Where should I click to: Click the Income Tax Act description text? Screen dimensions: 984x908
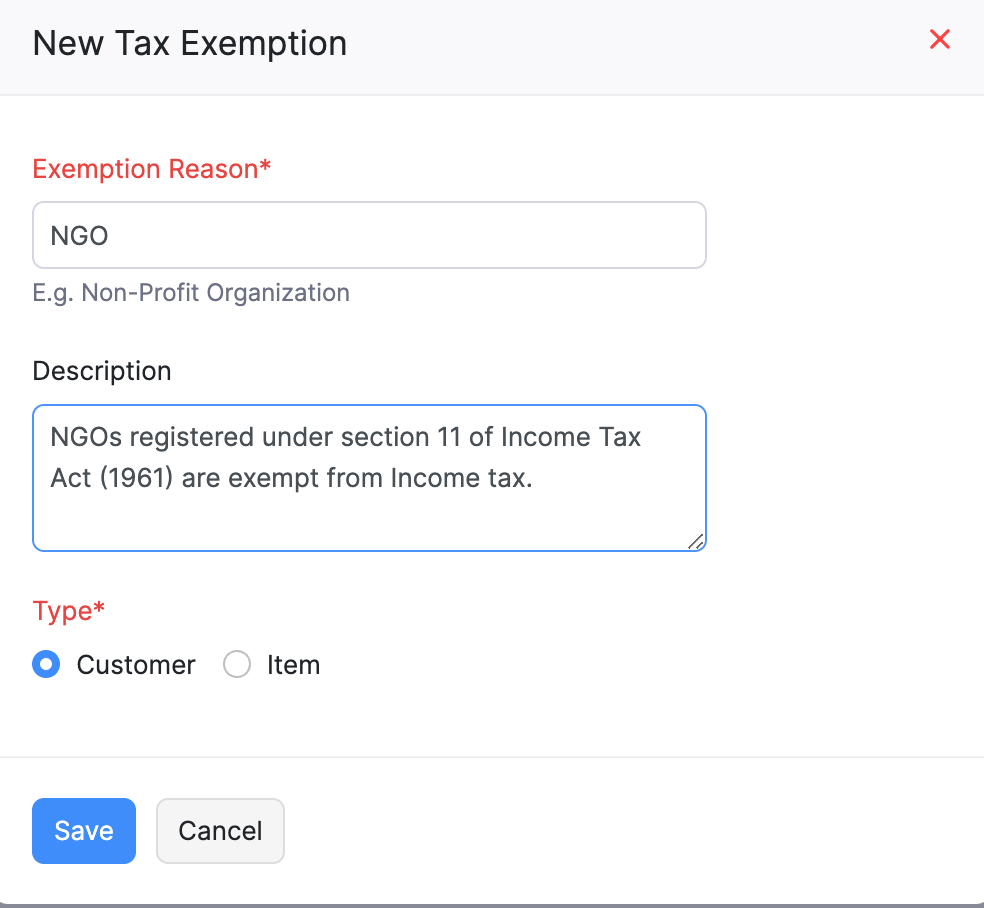345,457
